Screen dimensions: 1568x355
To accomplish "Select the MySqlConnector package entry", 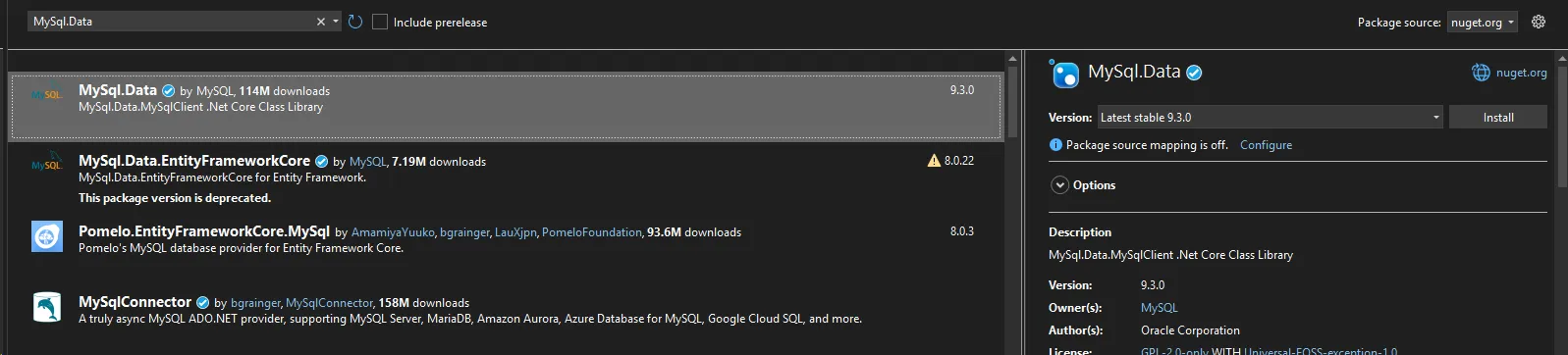I will point(506,310).
